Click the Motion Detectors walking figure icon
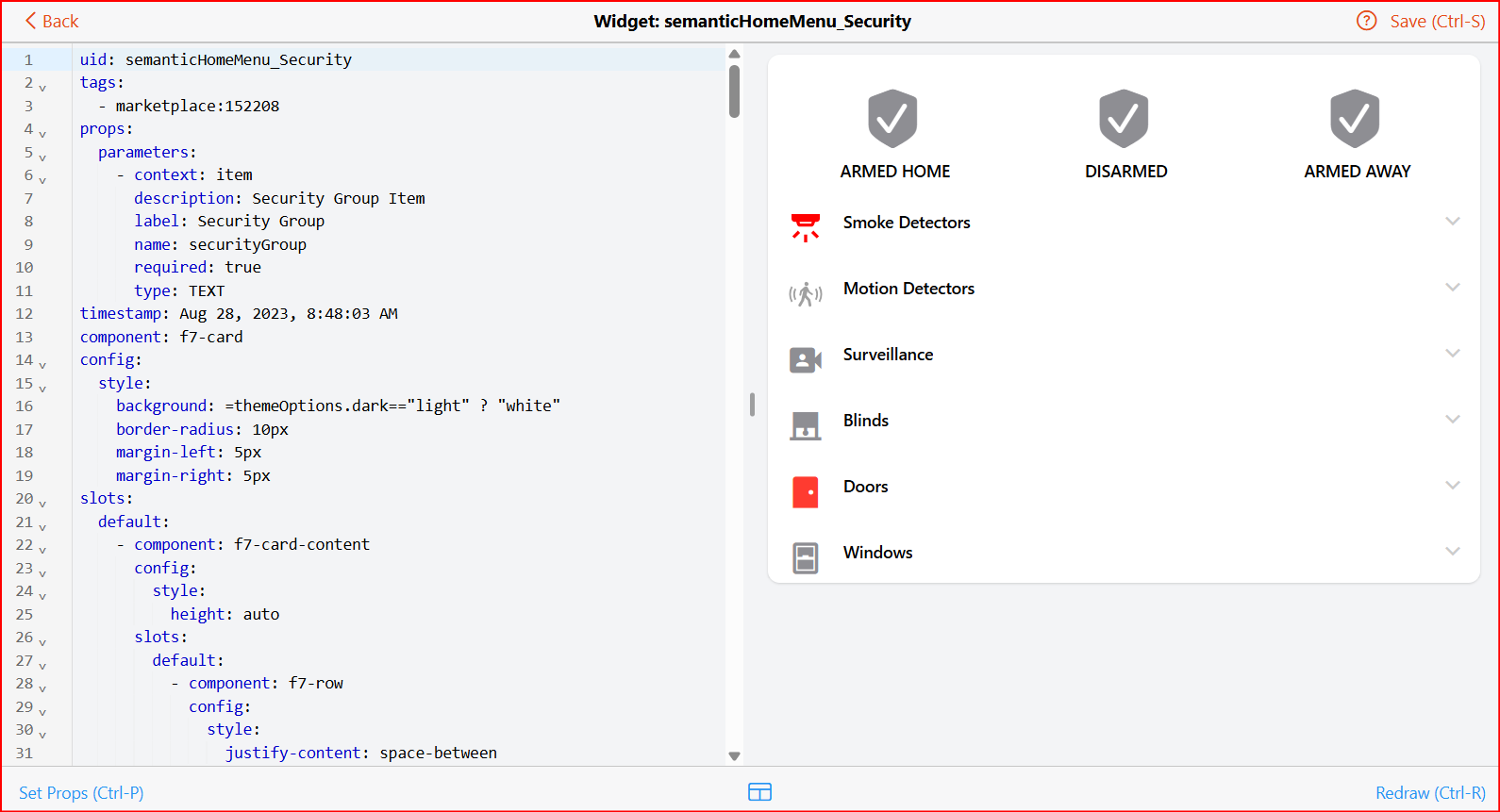This screenshot has height=812, width=1500. [805, 294]
